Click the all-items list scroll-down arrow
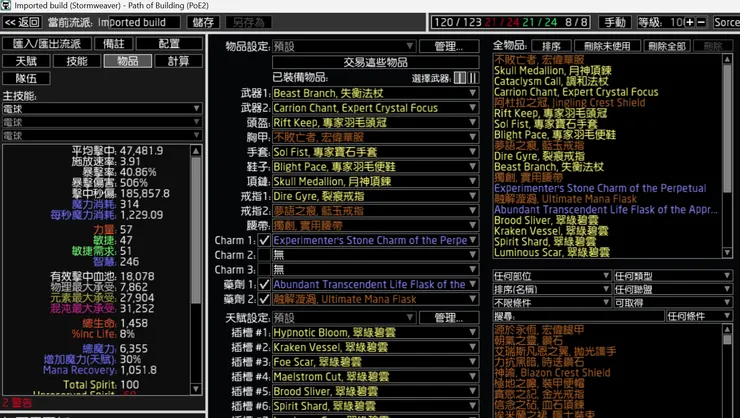The width and height of the screenshot is (740, 418). coord(727,252)
